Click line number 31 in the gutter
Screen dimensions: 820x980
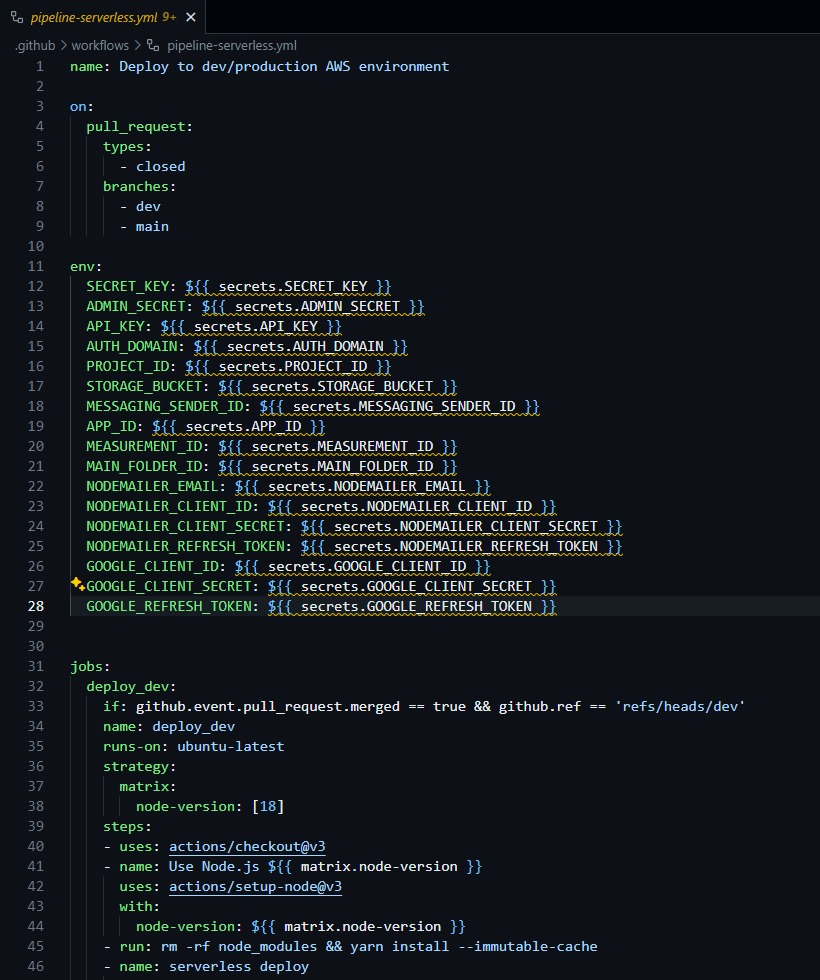pyautogui.click(x=36, y=666)
